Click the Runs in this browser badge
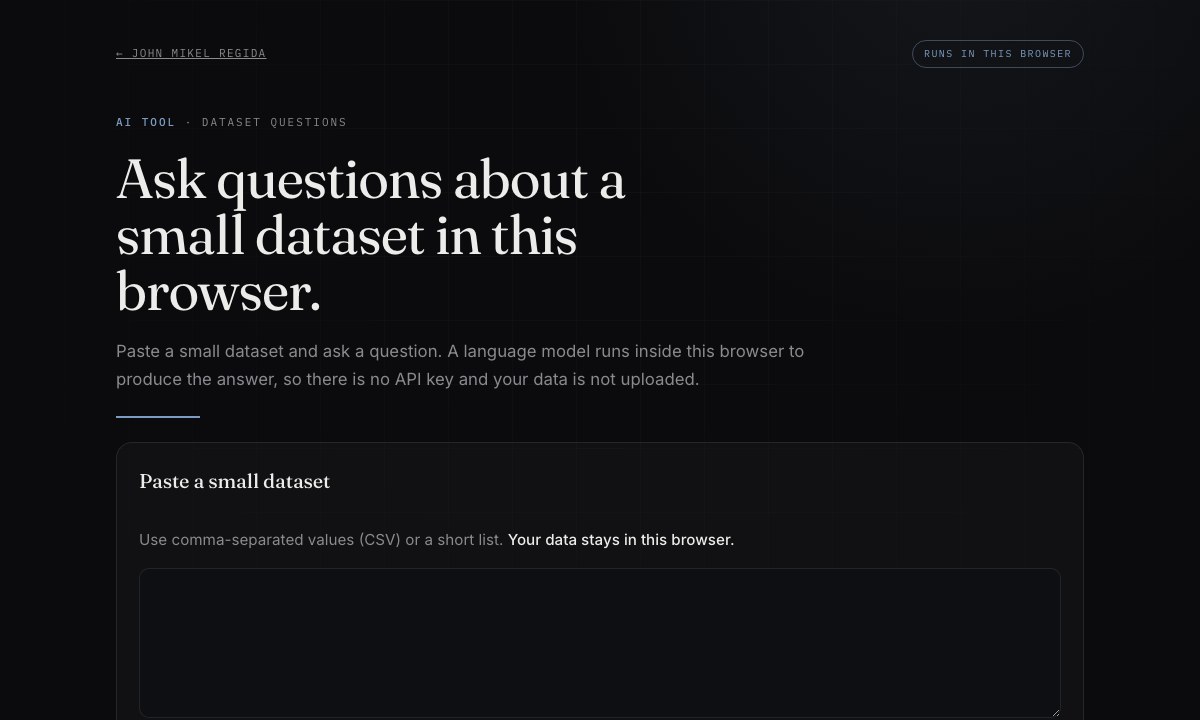The image size is (1200, 720). (997, 54)
